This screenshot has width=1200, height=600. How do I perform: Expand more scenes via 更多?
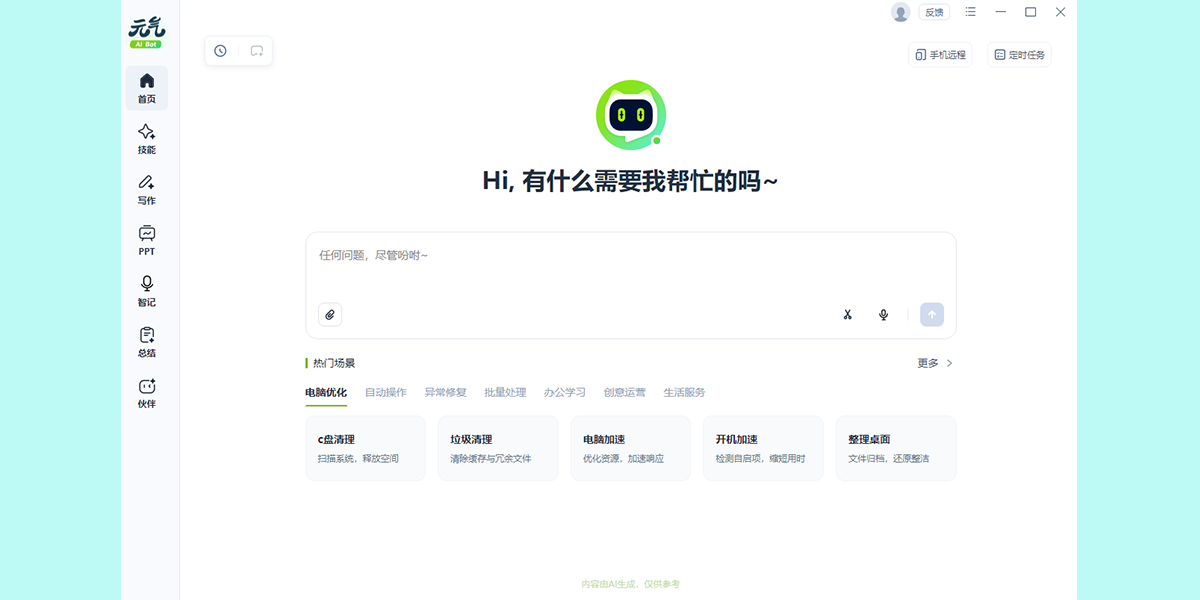tap(928, 364)
